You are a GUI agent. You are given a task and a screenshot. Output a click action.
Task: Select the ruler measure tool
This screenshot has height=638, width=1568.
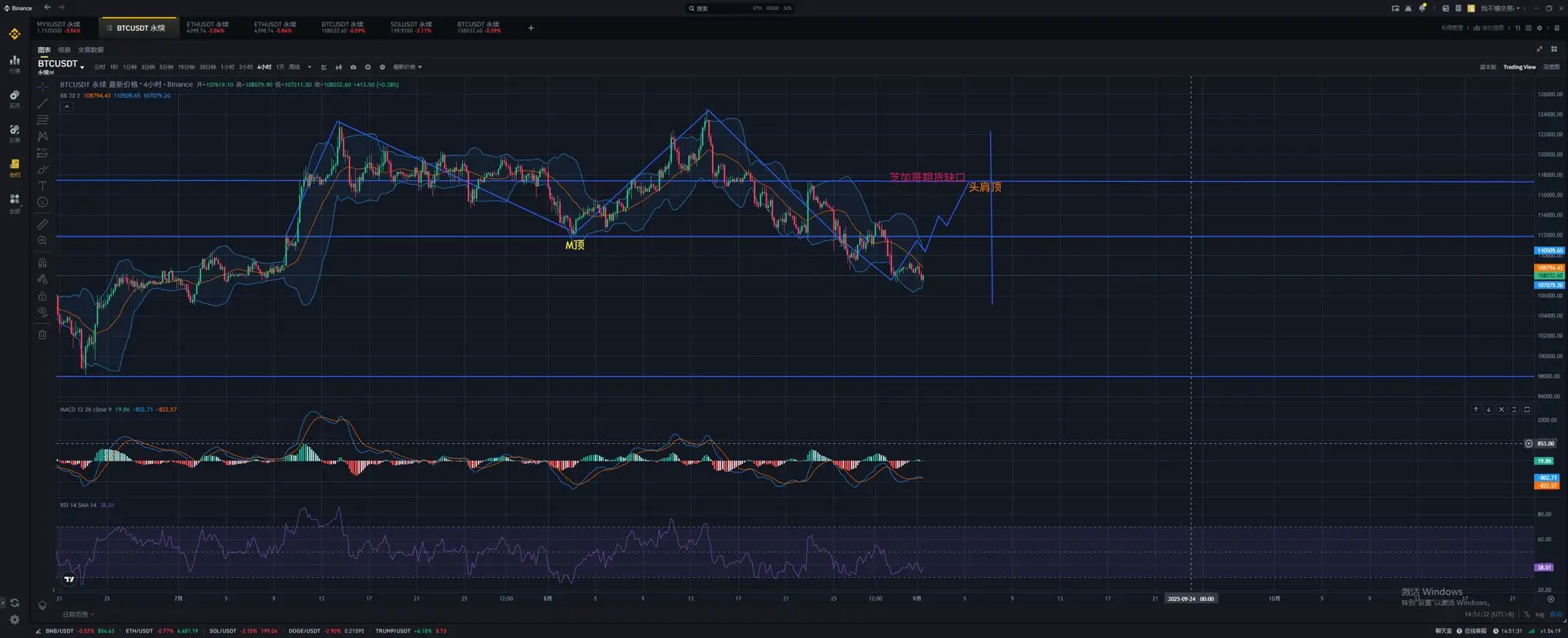pyautogui.click(x=42, y=224)
